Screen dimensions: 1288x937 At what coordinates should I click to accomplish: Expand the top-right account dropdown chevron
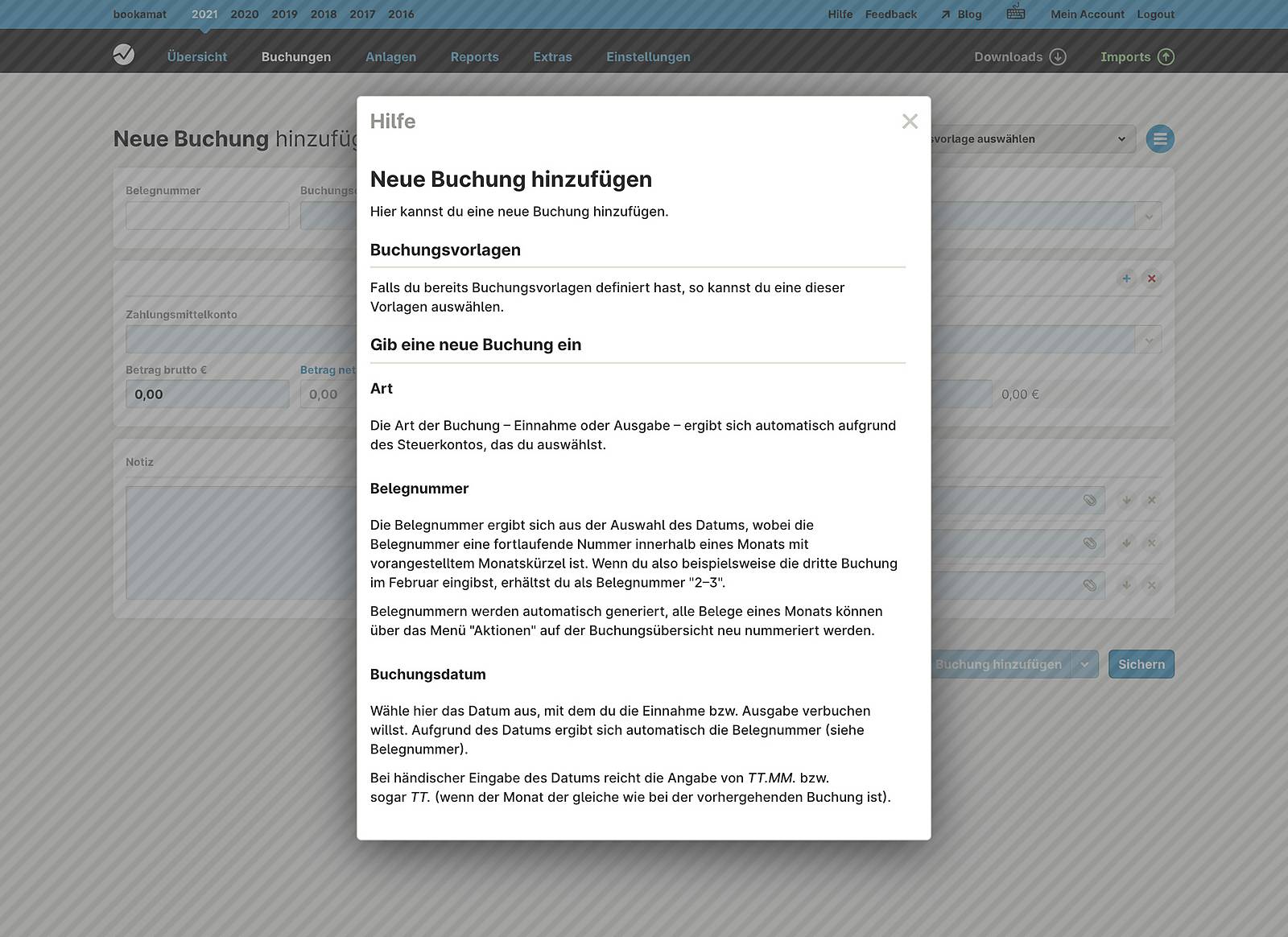(1149, 216)
